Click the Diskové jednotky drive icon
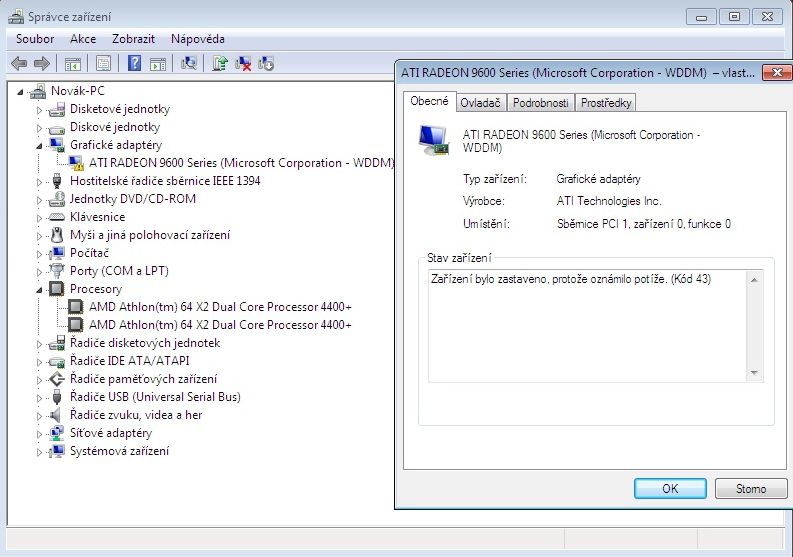793x557 pixels. coord(57,128)
